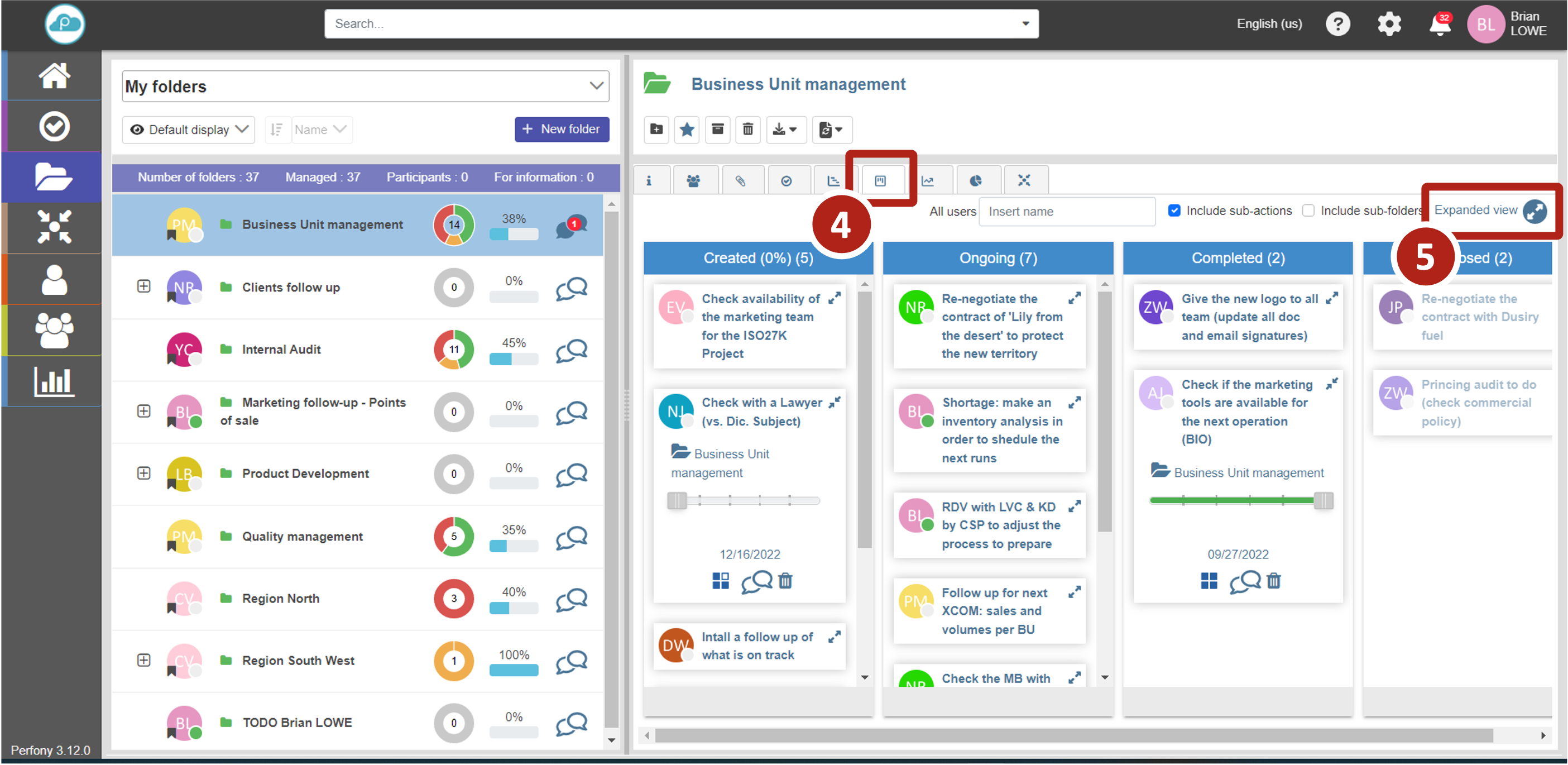
Task: Click the trash delete folder toolbar icon
Action: [747, 129]
